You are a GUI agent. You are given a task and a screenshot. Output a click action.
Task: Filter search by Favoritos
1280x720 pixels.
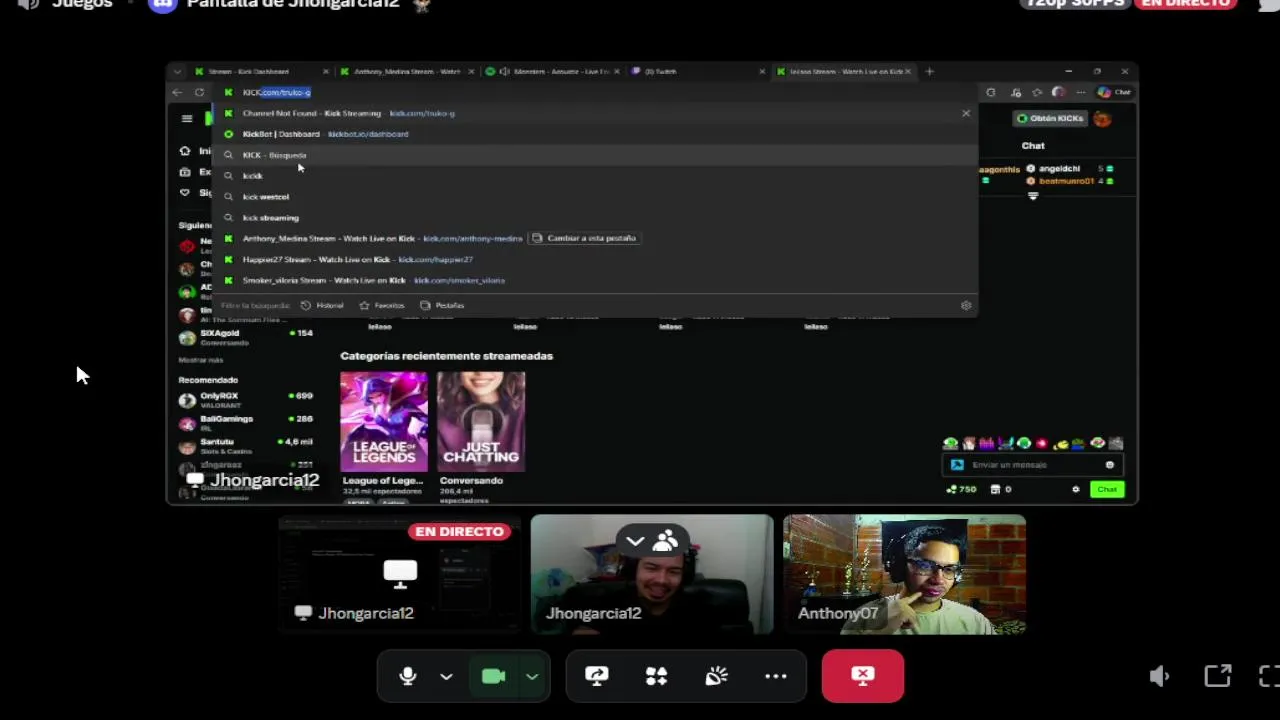382,305
